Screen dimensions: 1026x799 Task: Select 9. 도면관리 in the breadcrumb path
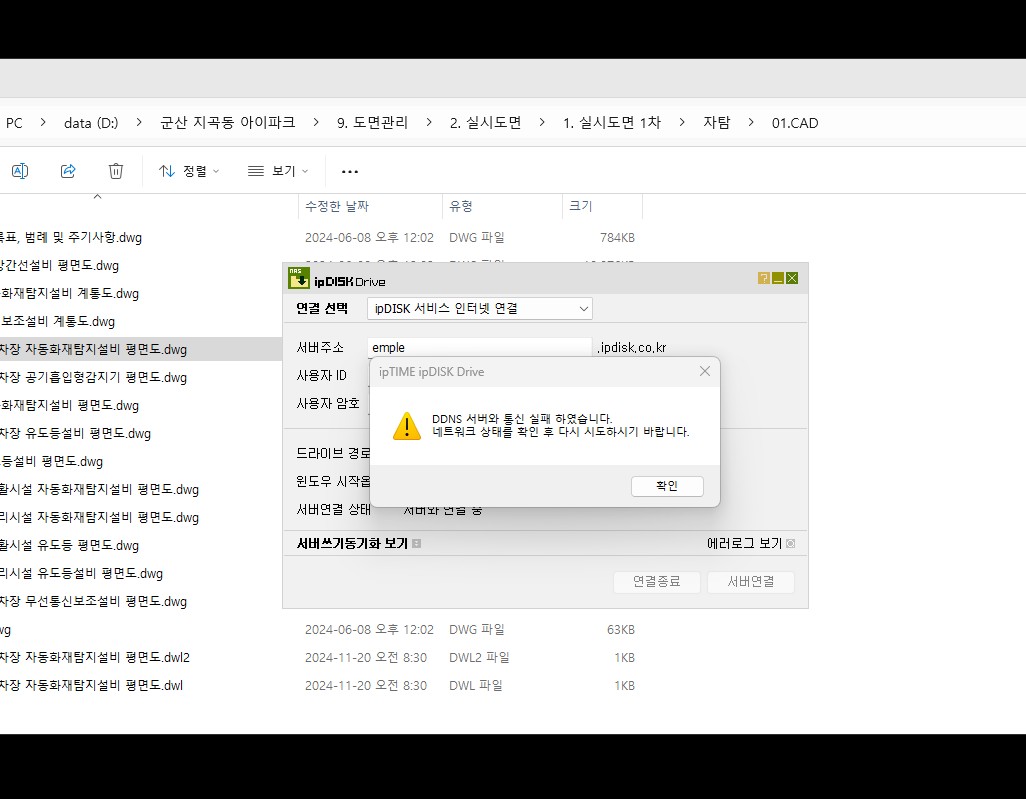point(372,122)
